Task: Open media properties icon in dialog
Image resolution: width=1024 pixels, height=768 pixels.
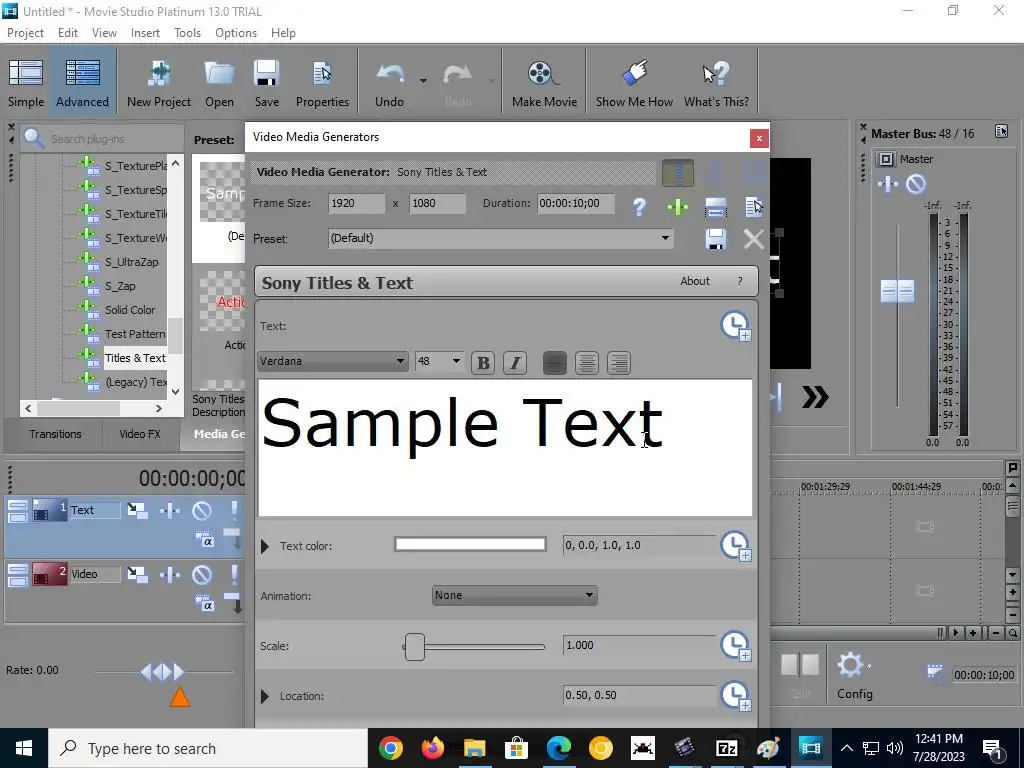Action: (x=754, y=207)
